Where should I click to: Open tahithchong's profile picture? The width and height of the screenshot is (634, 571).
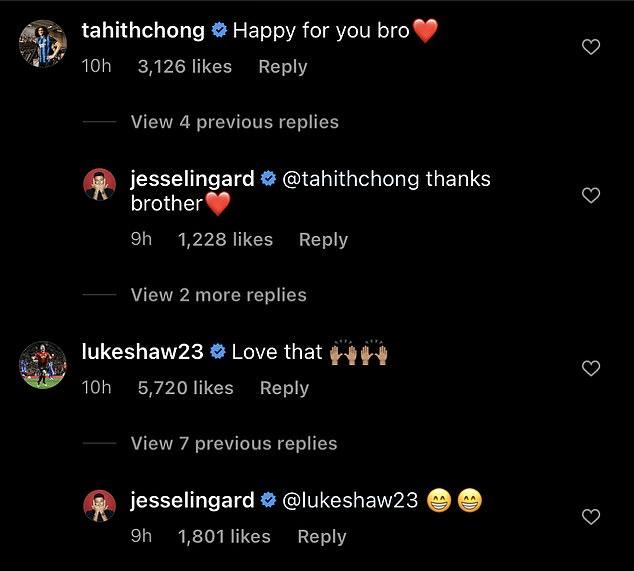pos(43,43)
